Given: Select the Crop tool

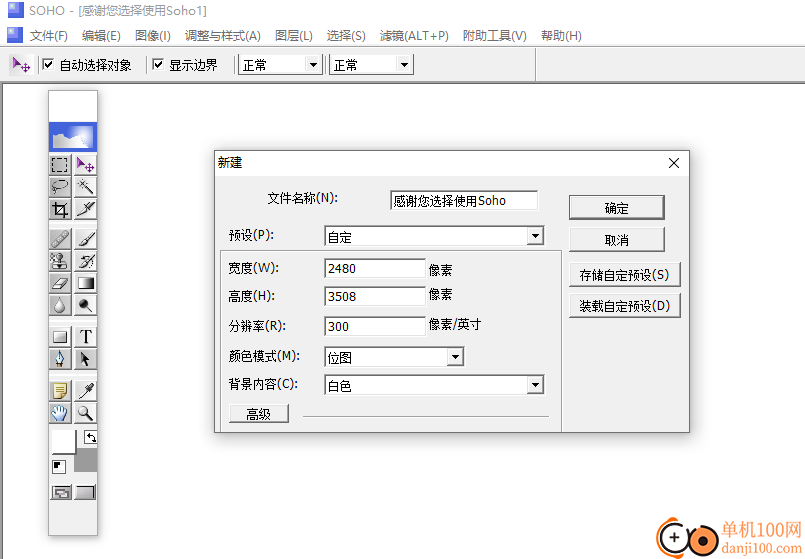Looking at the screenshot, I should (60, 209).
